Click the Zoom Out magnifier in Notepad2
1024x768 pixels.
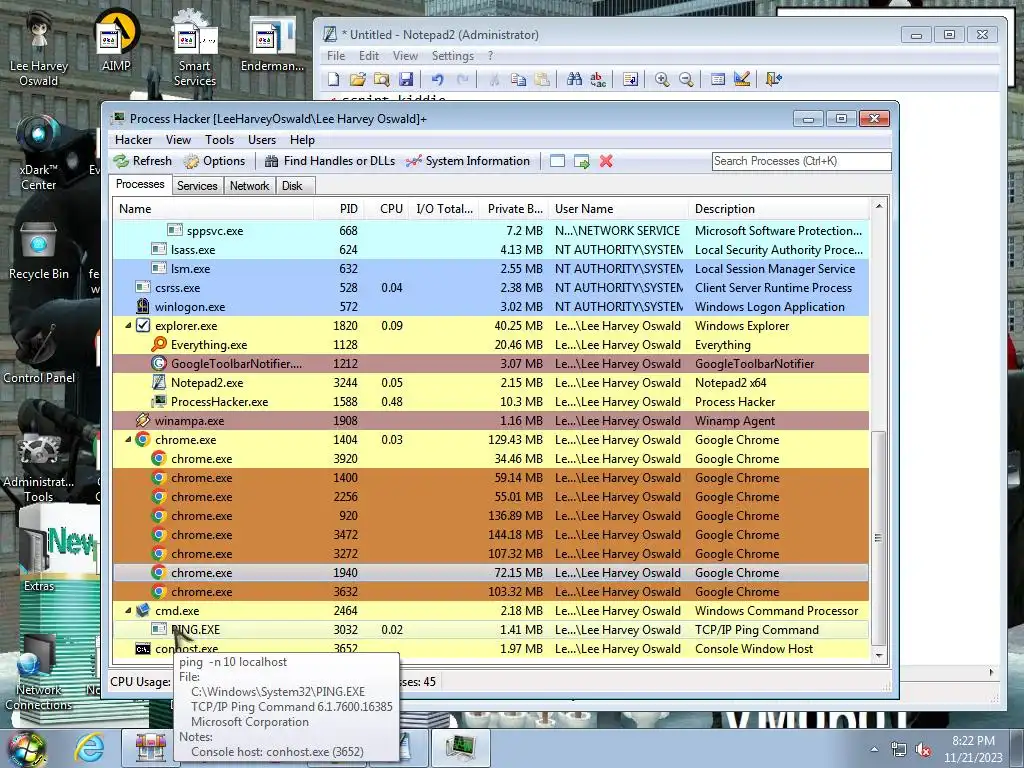pyautogui.click(x=686, y=80)
